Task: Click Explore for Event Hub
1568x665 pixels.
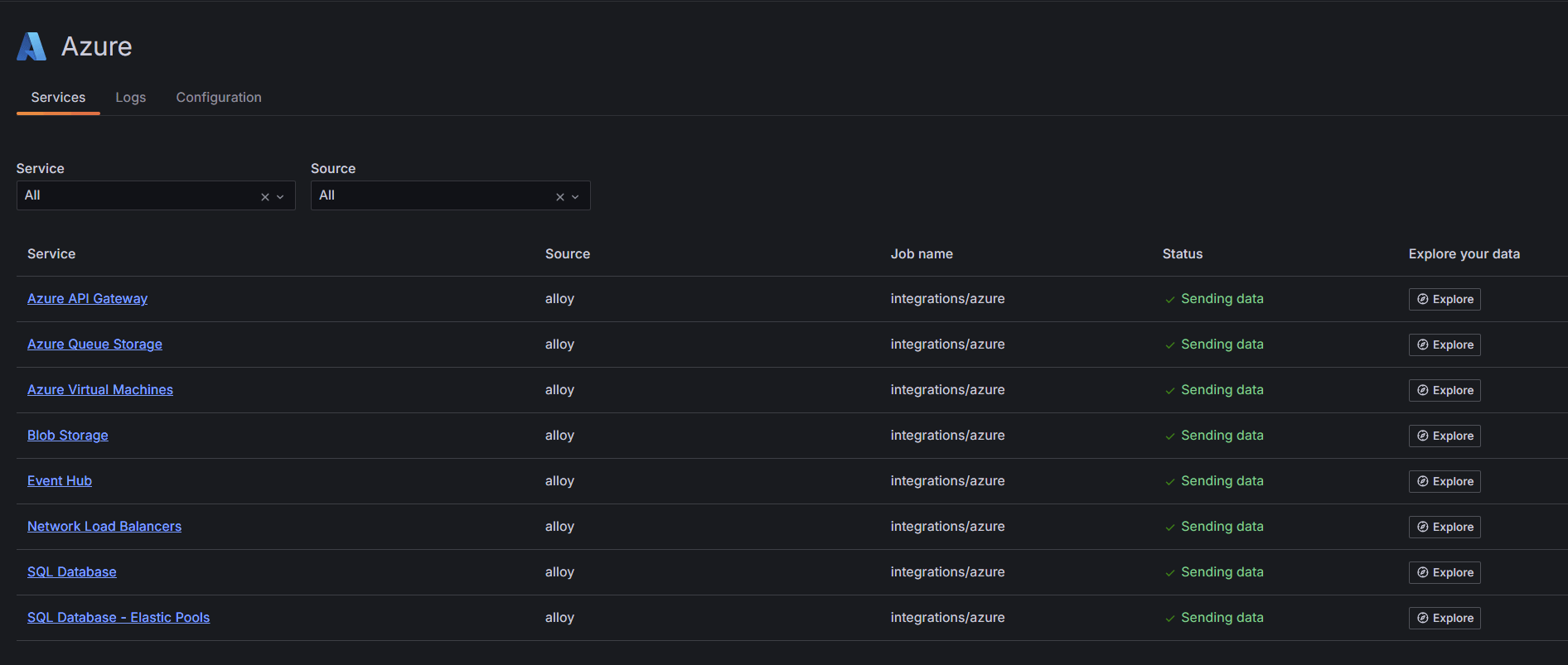Action: pyautogui.click(x=1445, y=481)
